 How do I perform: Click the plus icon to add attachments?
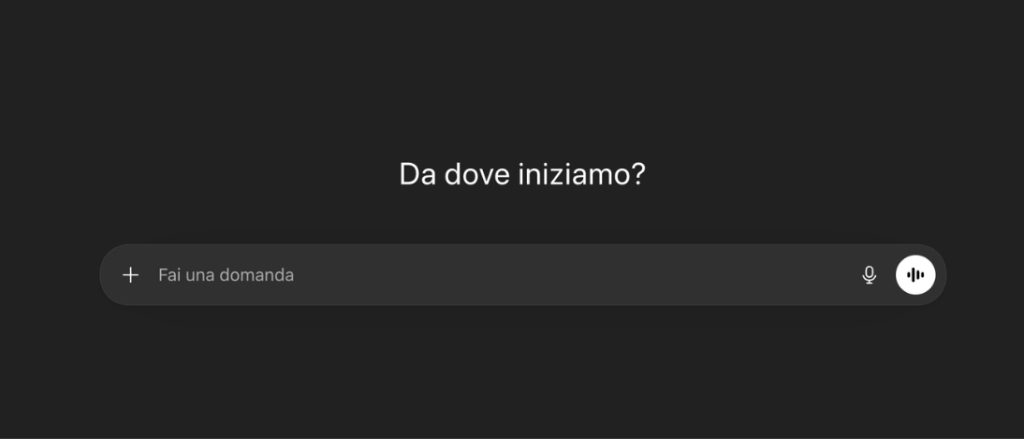130,275
